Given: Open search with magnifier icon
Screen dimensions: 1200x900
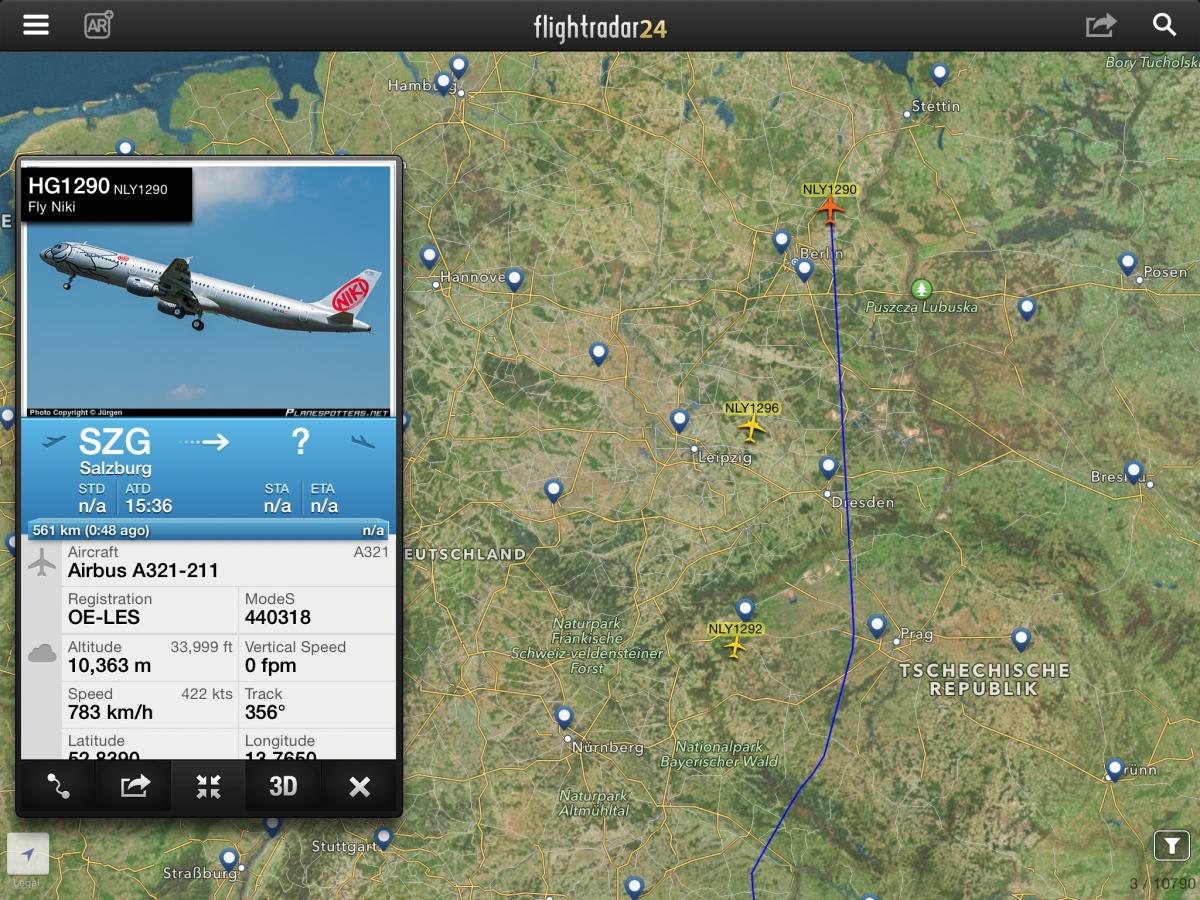Looking at the screenshot, I should click(1164, 25).
